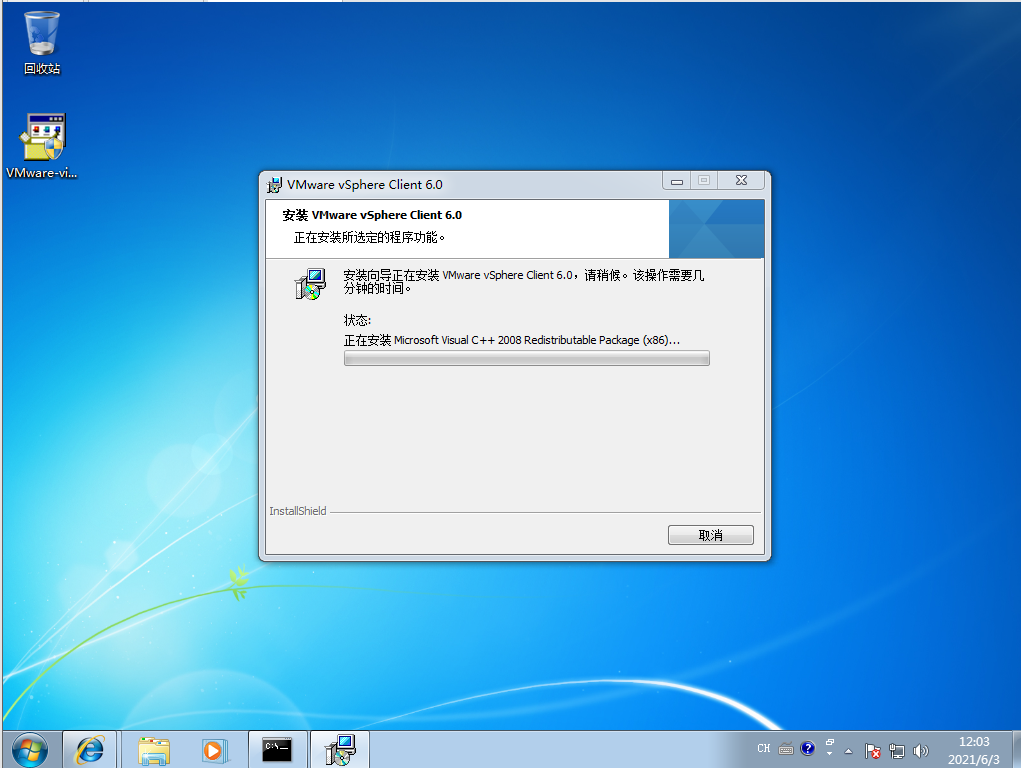Click the 状态: status label

[357, 320]
